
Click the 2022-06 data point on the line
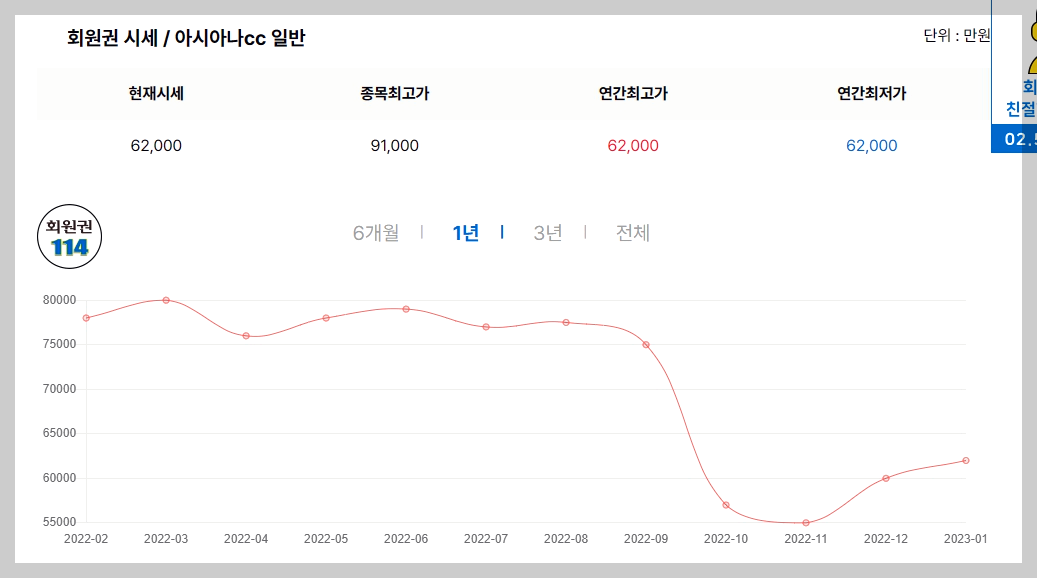click(406, 309)
